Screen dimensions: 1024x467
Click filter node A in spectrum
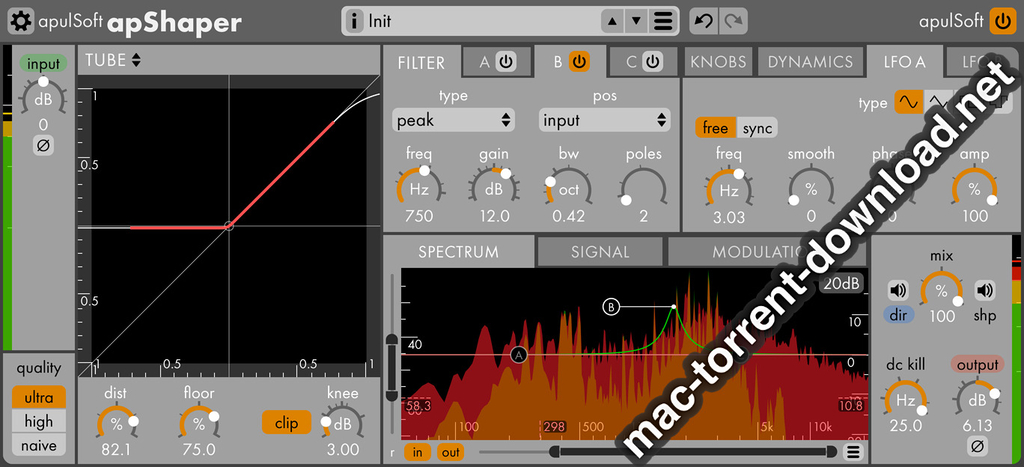click(x=519, y=355)
